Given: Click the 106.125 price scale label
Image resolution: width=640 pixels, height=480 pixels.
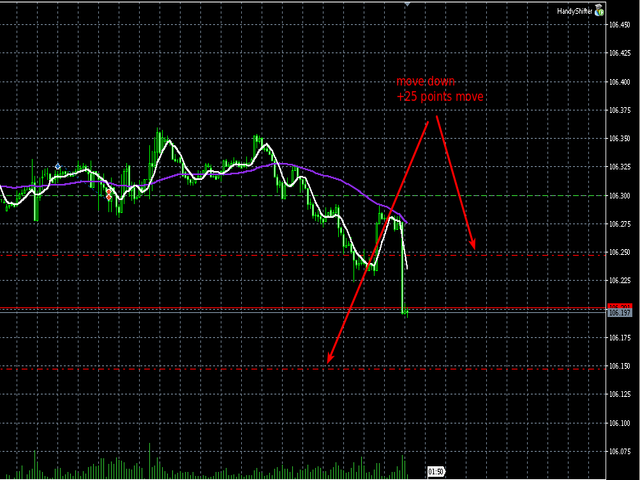Looking at the screenshot, I should click(619, 394).
